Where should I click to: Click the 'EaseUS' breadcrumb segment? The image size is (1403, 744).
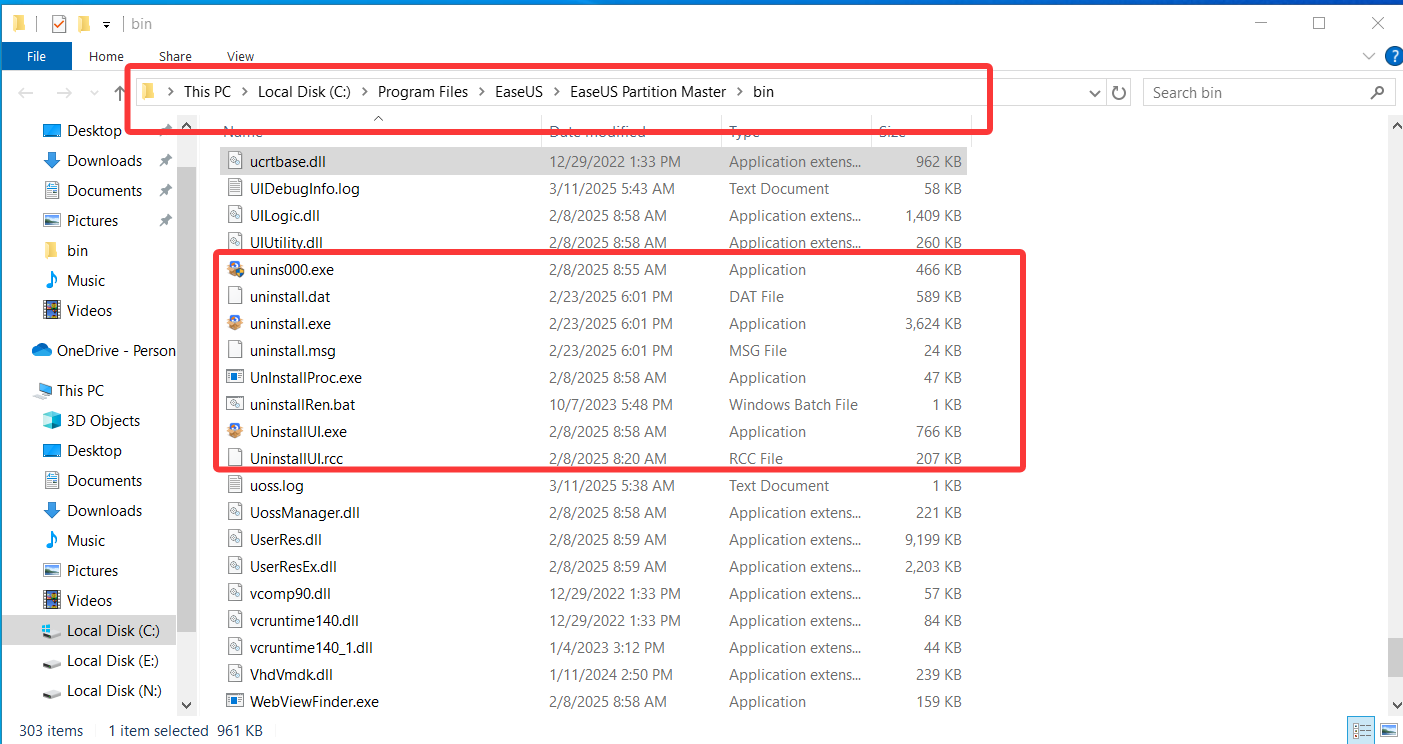pos(519,92)
